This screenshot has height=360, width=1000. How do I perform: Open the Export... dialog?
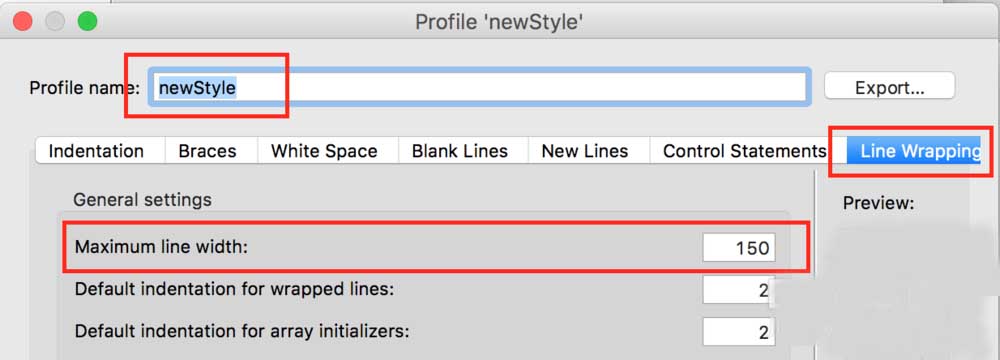[x=890, y=87]
